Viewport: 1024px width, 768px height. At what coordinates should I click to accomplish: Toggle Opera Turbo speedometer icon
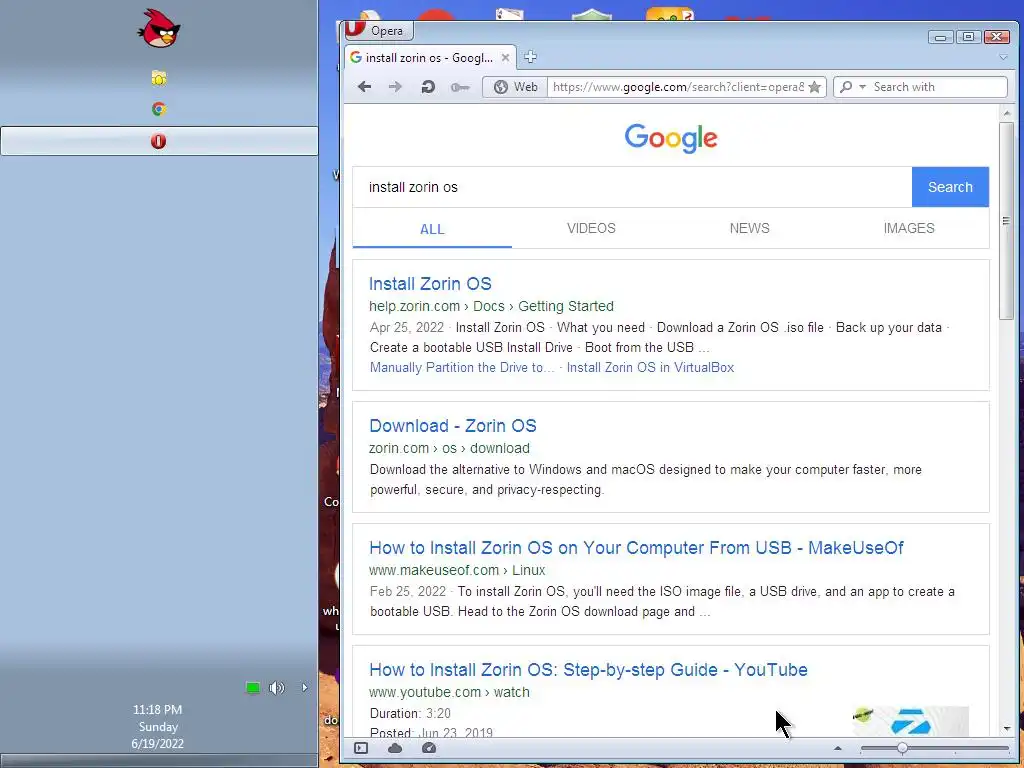pyautogui.click(x=429, y=748)
